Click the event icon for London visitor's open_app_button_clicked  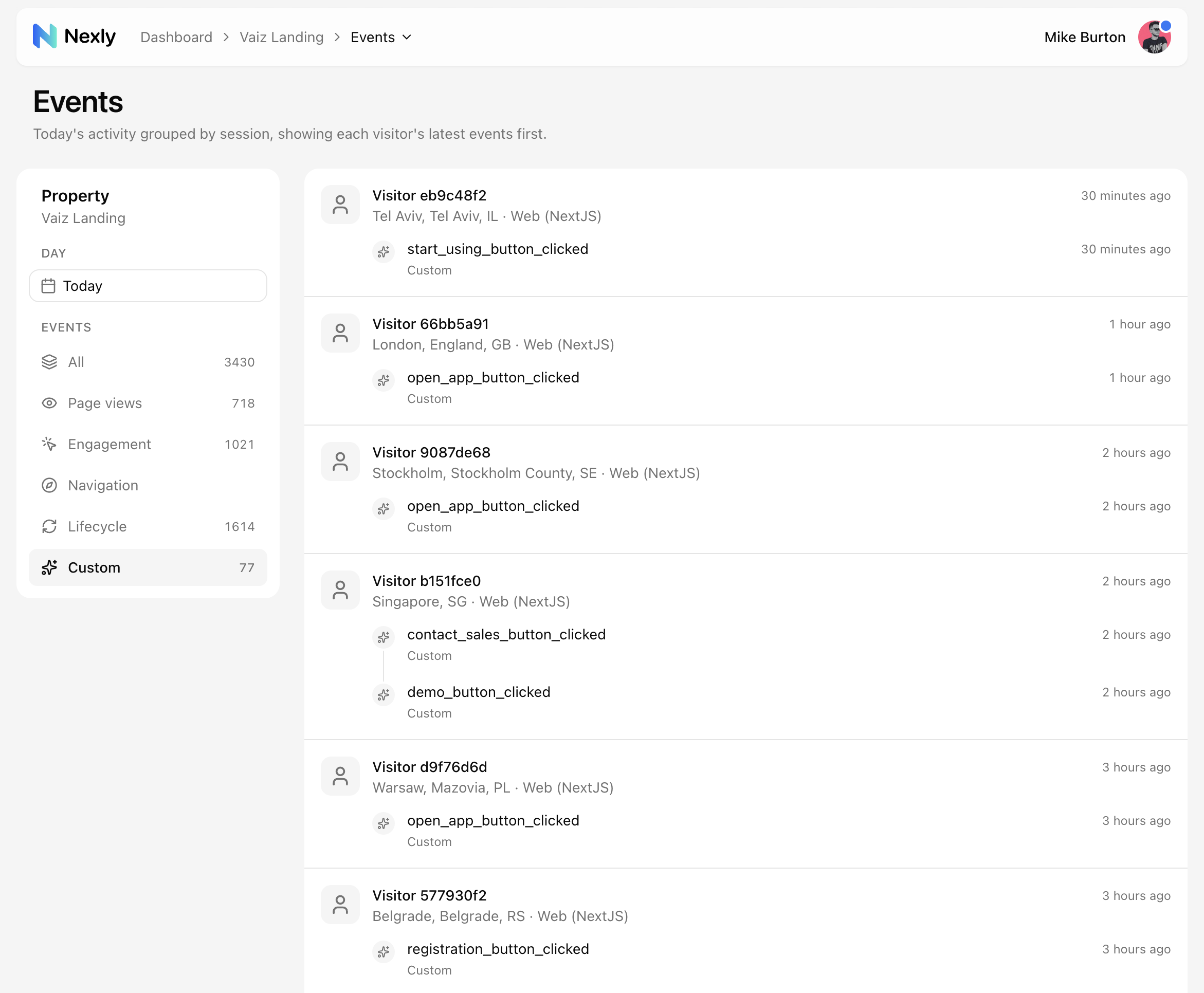384,380
